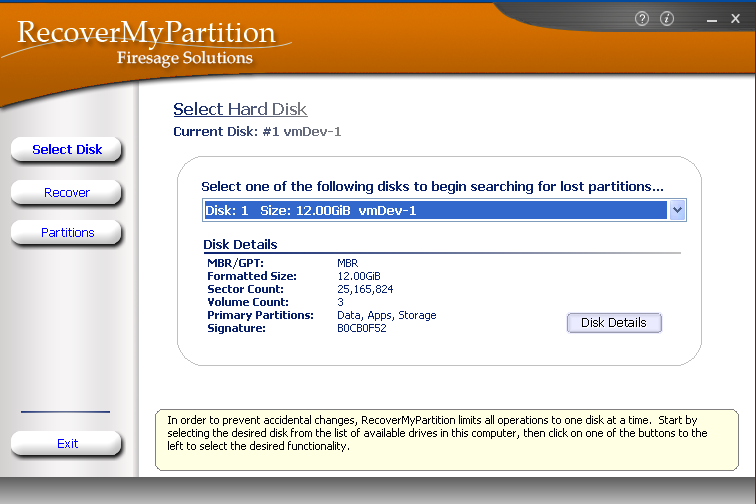Go to the Select Disk section
This screenshot has width=756, height=504.
(67, 150)
